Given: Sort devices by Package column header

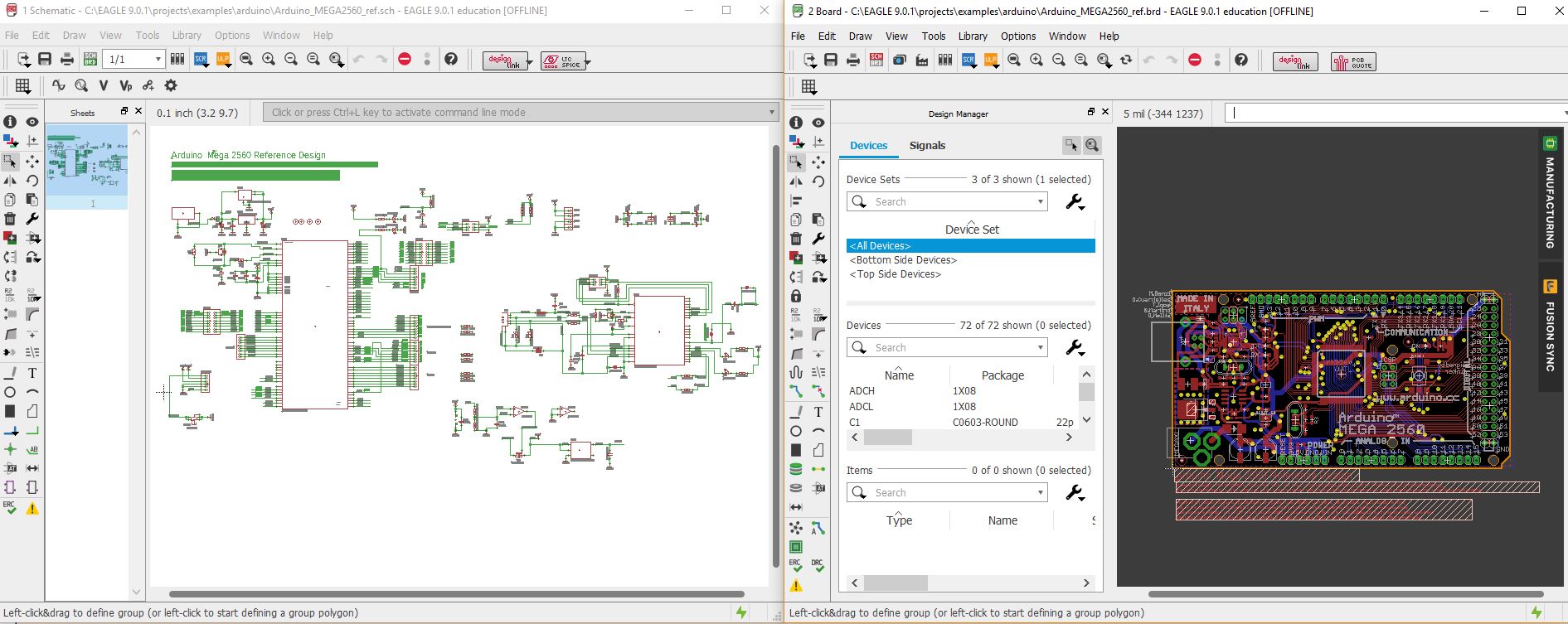Looking at the screenshot, I should click(x=1002, y=375).
